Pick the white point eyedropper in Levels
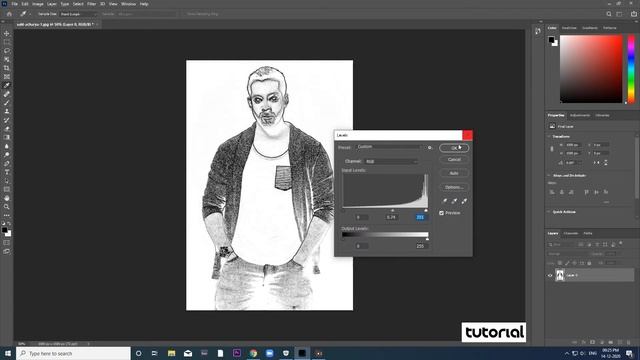640x360 pixels. click(464, 201)
